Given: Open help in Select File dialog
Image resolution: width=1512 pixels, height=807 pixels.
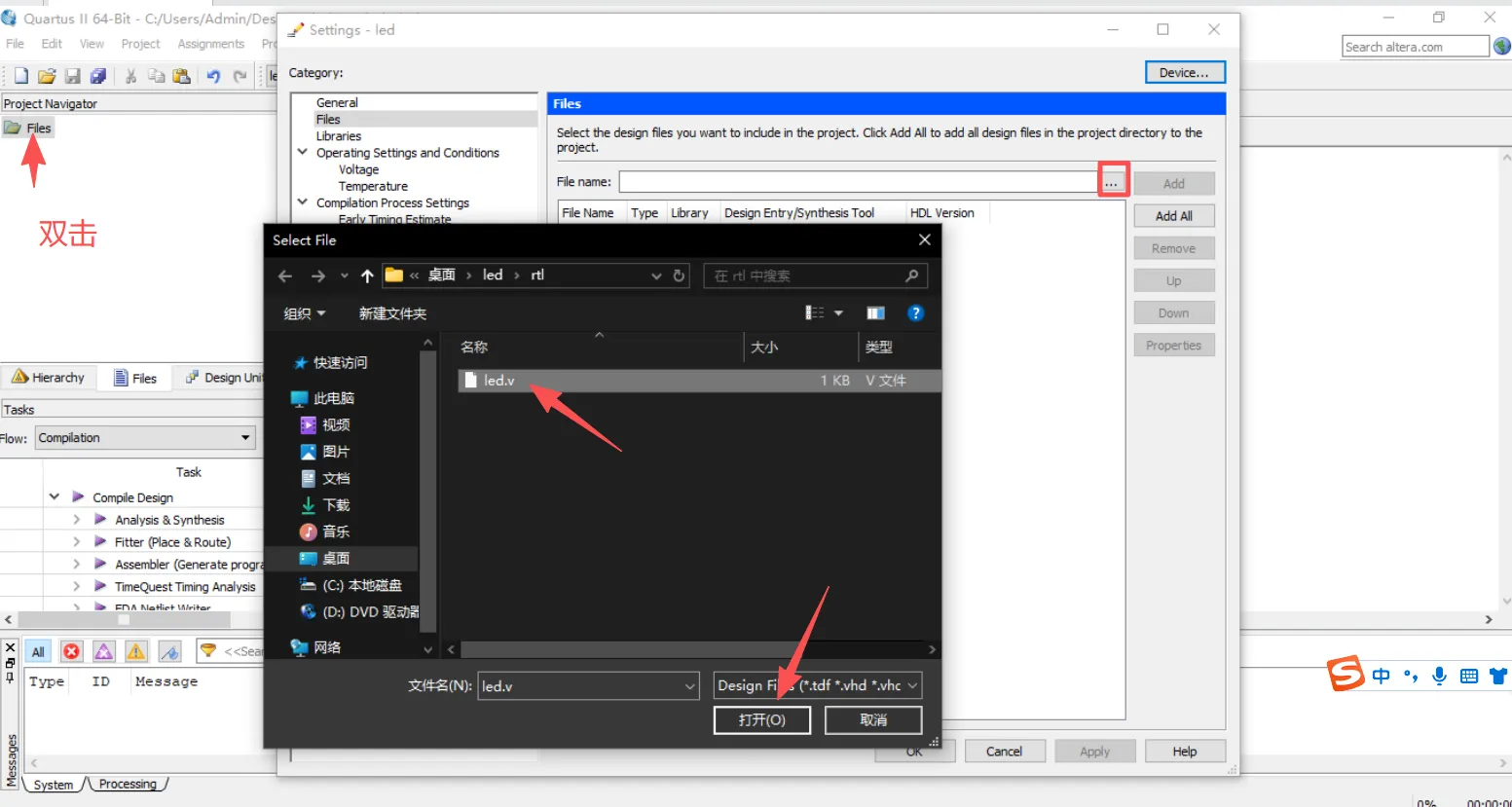Looking at the screenshot, I should 915,312.
